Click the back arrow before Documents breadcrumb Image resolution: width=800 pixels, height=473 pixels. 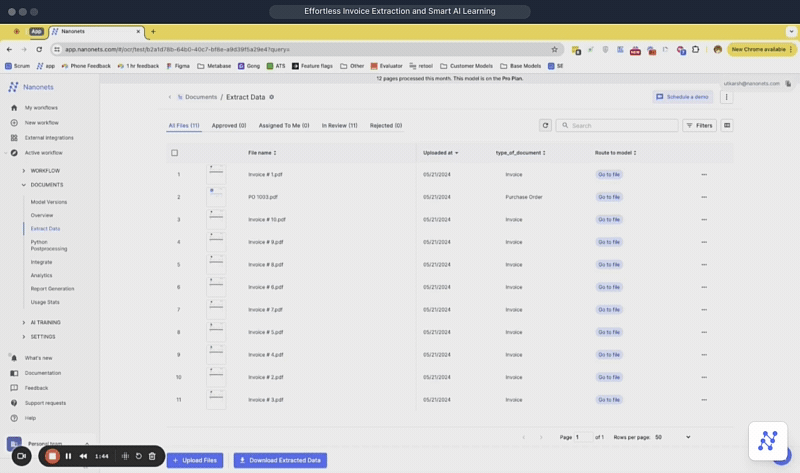[170, 97]
